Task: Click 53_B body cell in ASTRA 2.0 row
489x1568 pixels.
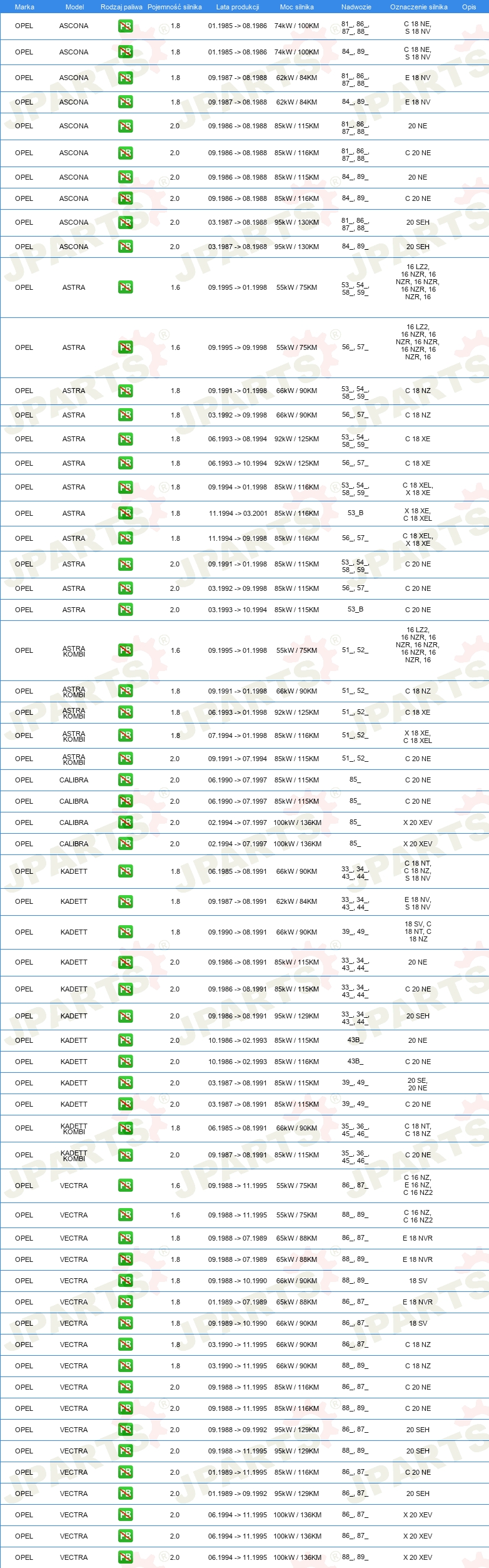Action: tap(355, 610)
